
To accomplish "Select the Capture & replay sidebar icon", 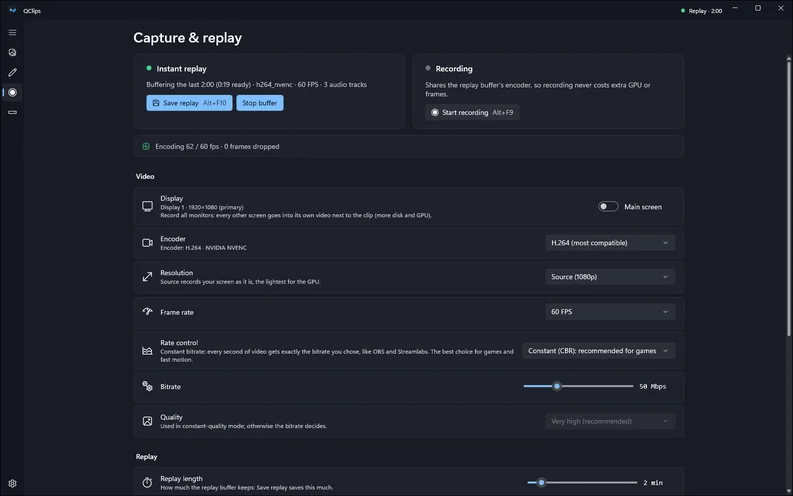I will coord(13,93).
